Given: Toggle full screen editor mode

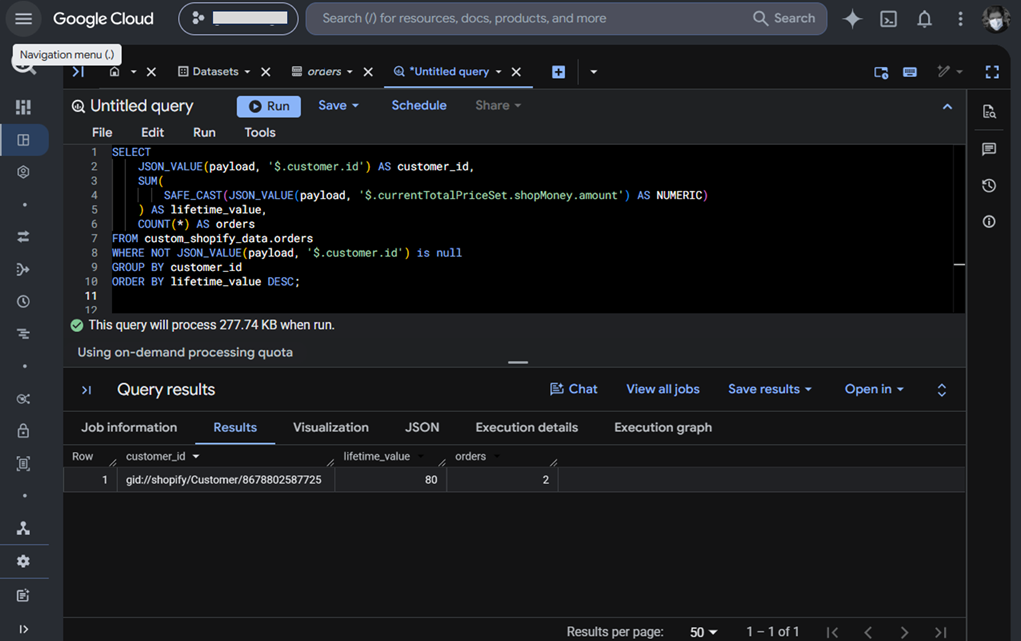Looking at the screenshot, I should pyautogui.click(x=992, y=72).
